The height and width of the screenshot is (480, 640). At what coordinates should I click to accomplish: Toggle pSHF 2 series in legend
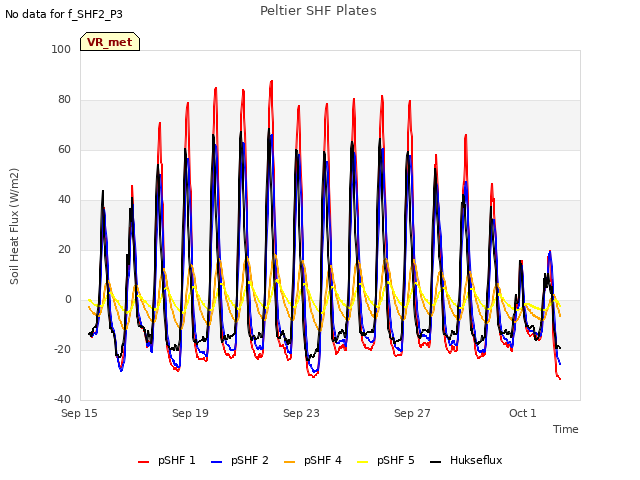(x=240, y=460)
